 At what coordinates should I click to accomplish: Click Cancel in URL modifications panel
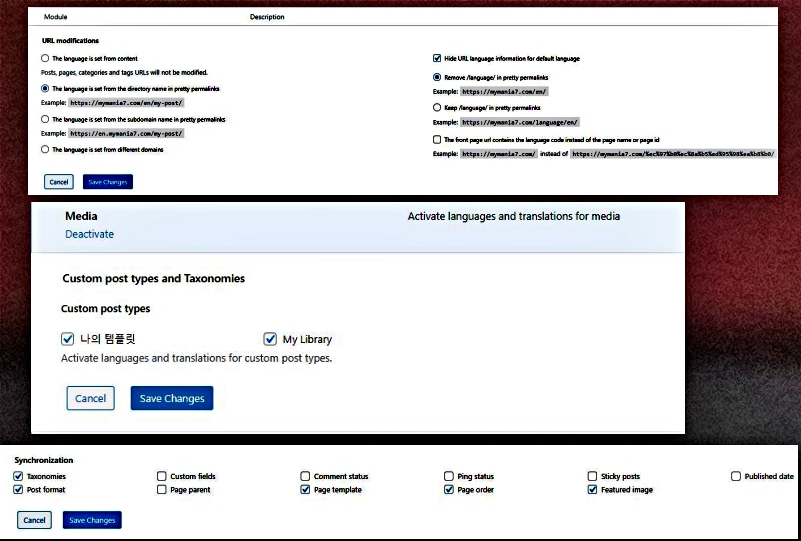(59, 182)
